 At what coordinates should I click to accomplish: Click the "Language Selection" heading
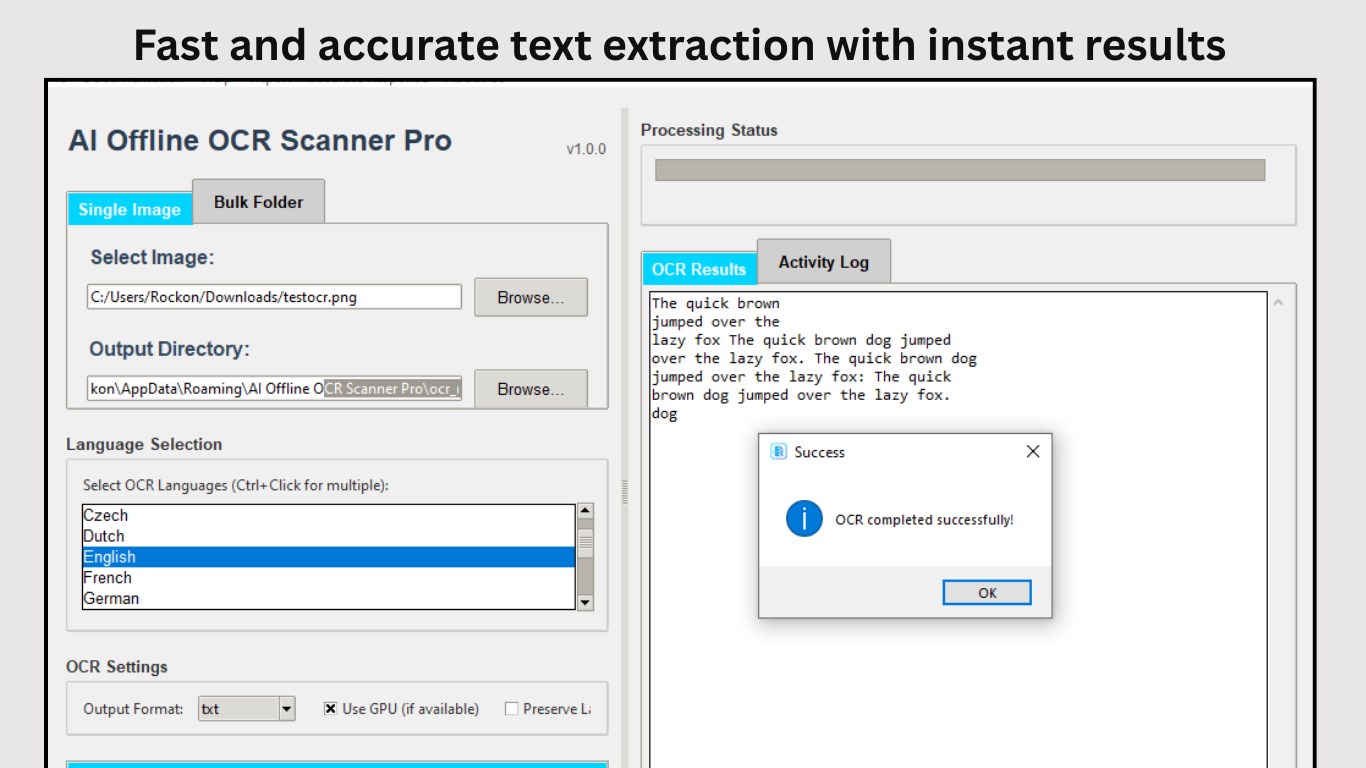click(x=144, y=444)
